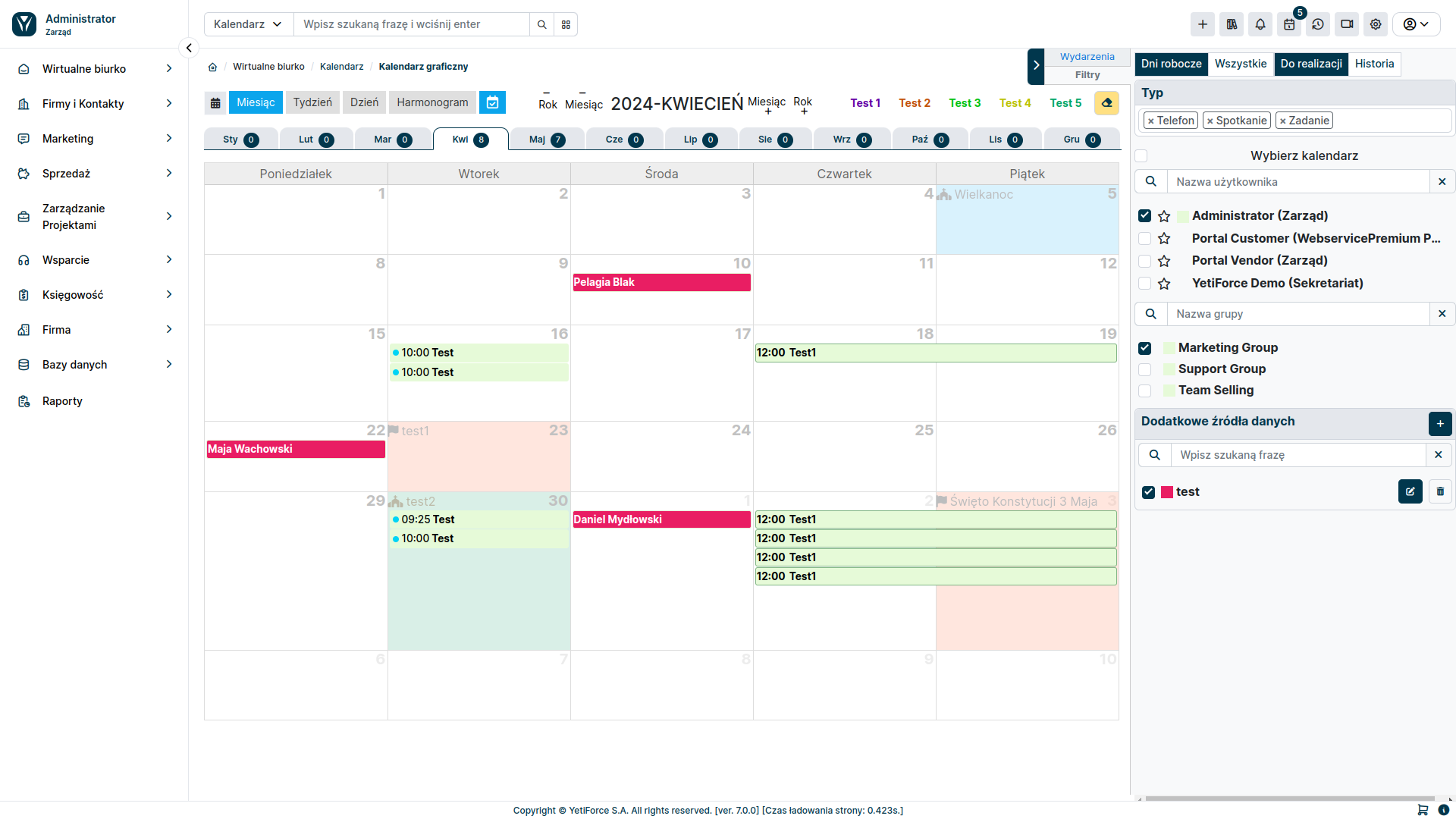Click the edit pencil icon for test
Viewport: 1456px width, 819px height.
(x=1410, y=491)
